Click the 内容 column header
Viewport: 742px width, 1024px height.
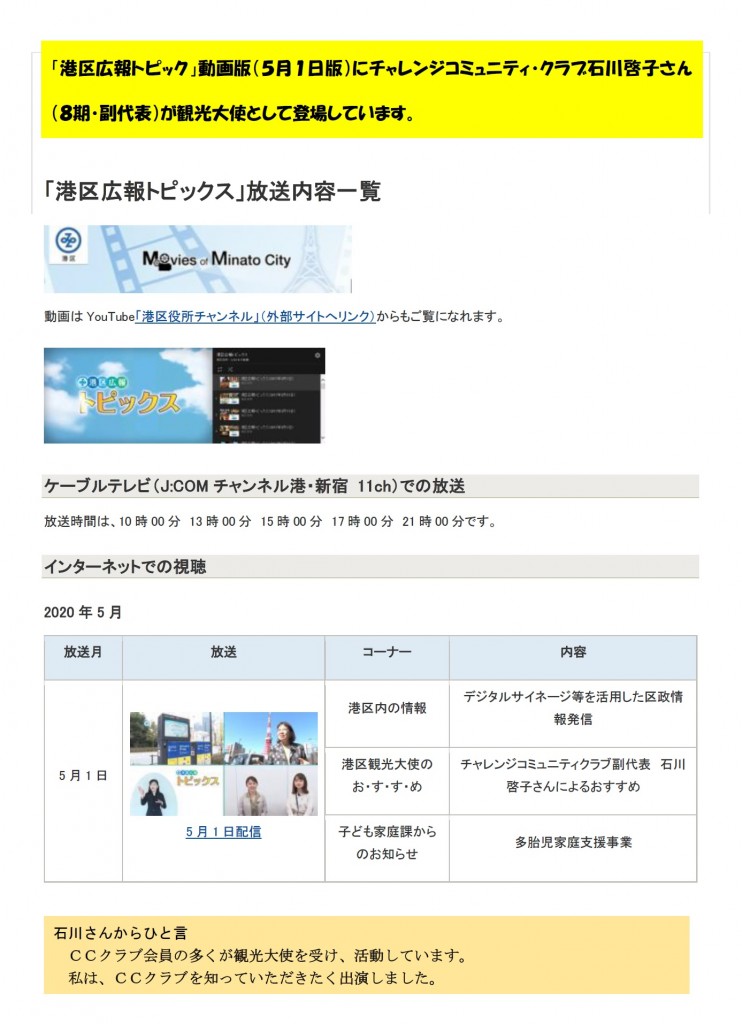pos(572,652)
